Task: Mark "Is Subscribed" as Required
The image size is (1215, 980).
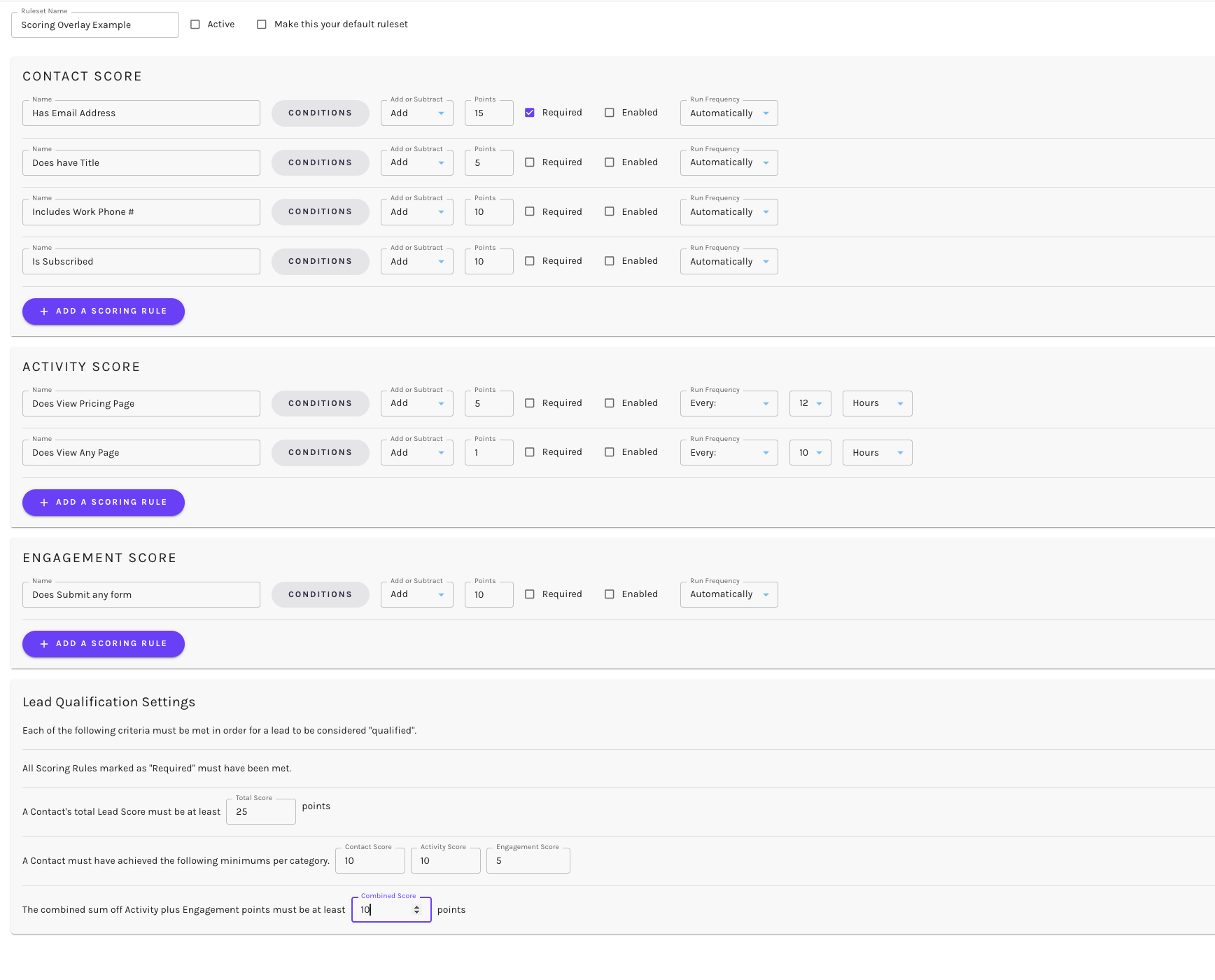Action: coord(530,260)
